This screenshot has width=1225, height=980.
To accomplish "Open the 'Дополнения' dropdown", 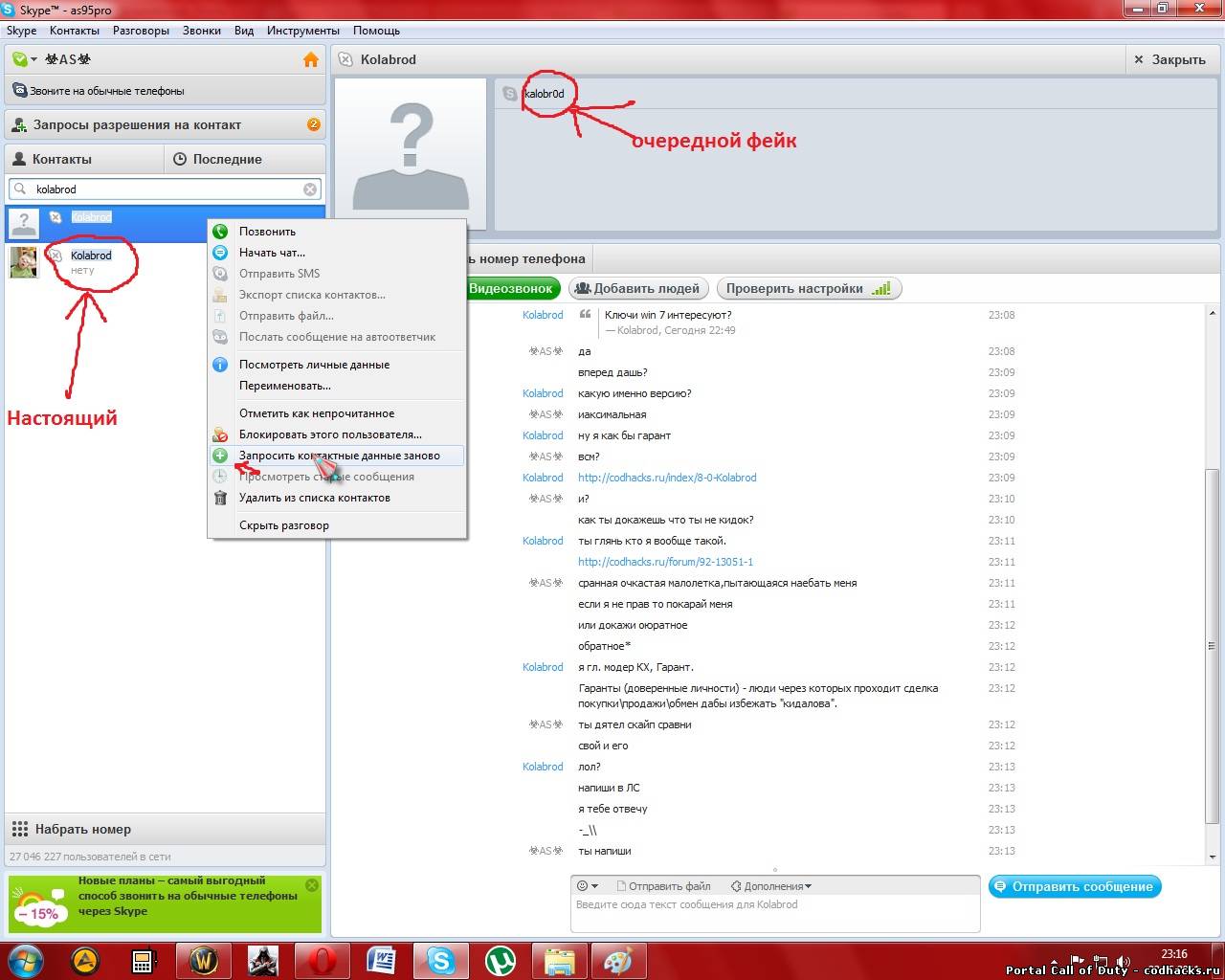I will click(x=771, y=886).
